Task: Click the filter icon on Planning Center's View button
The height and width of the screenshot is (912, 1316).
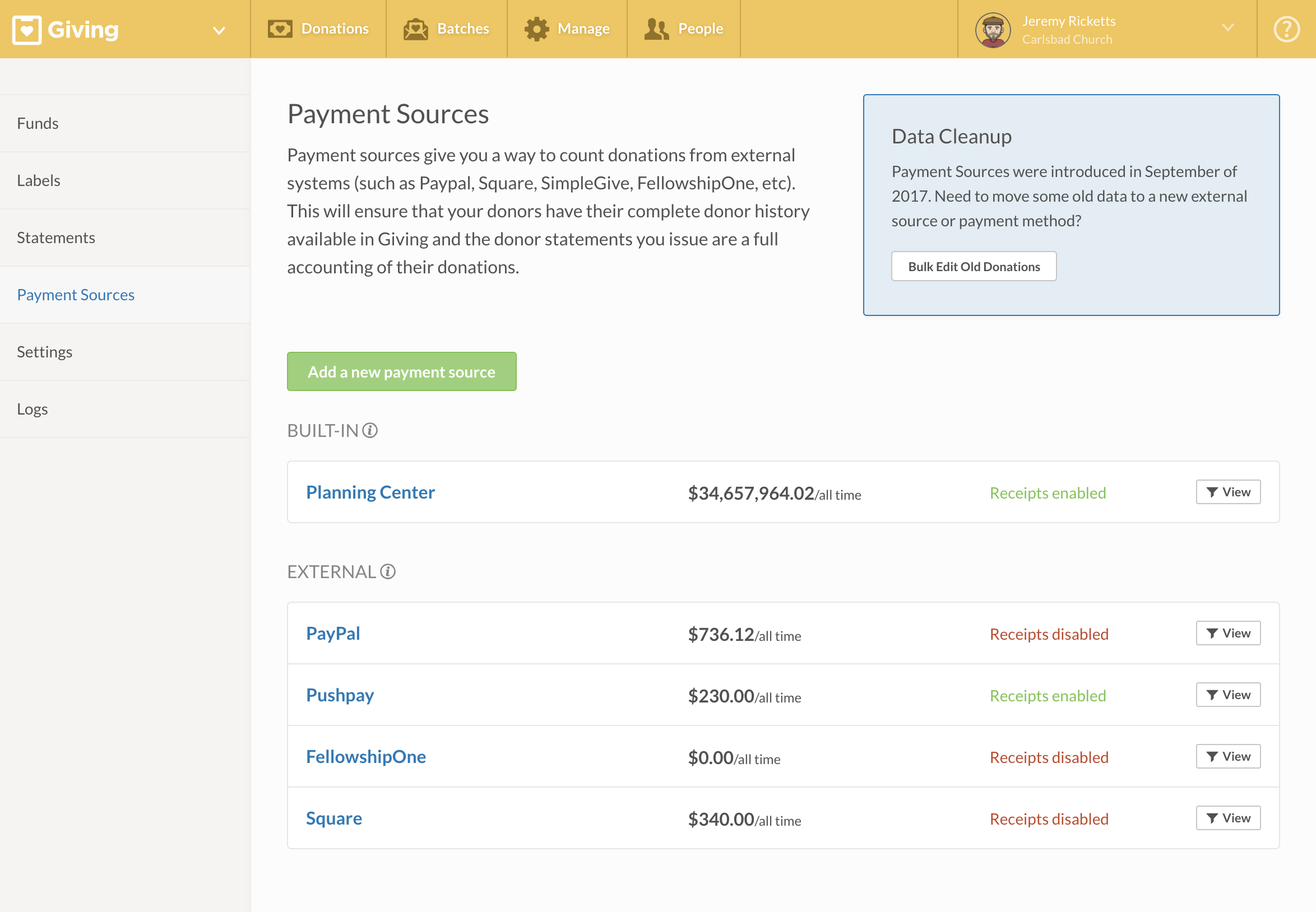Action: point(1211,492)
